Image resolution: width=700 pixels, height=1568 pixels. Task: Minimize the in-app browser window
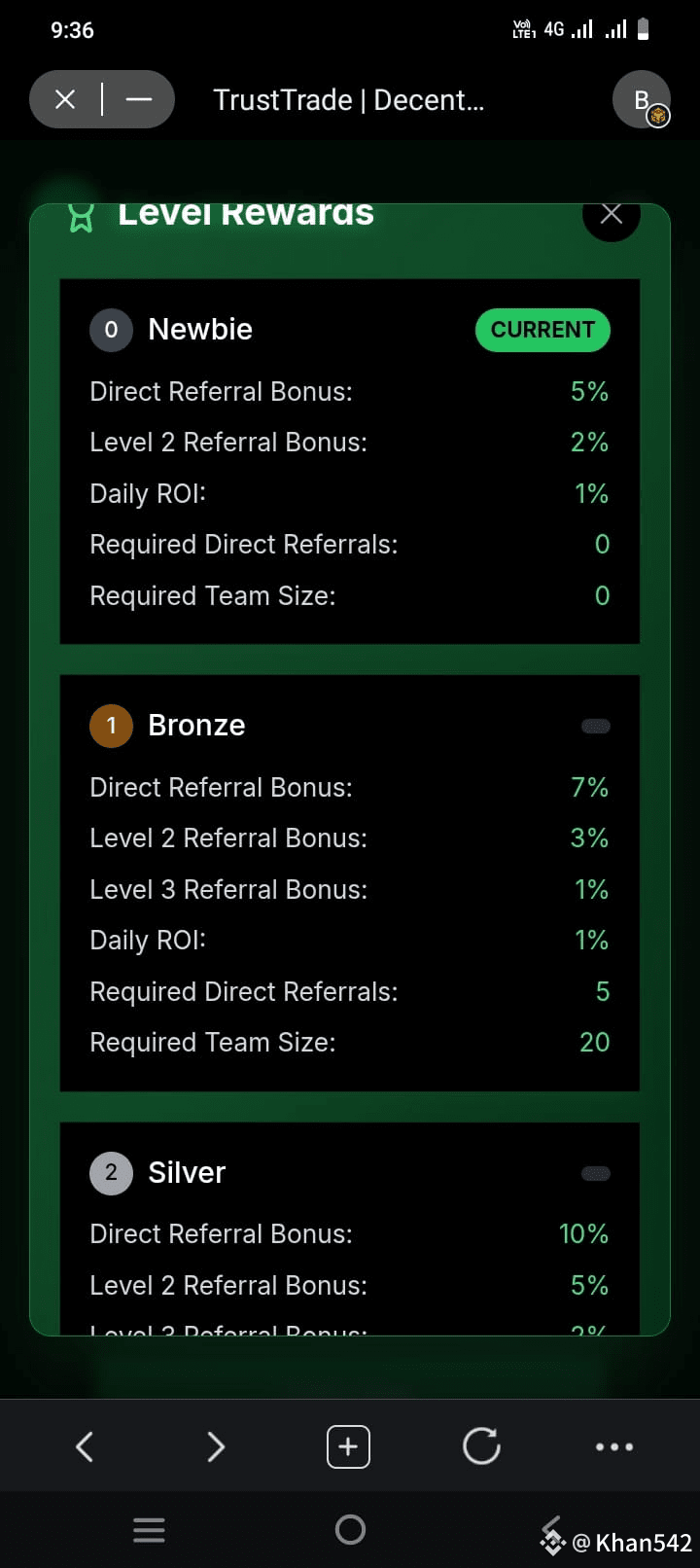(139, 99)
